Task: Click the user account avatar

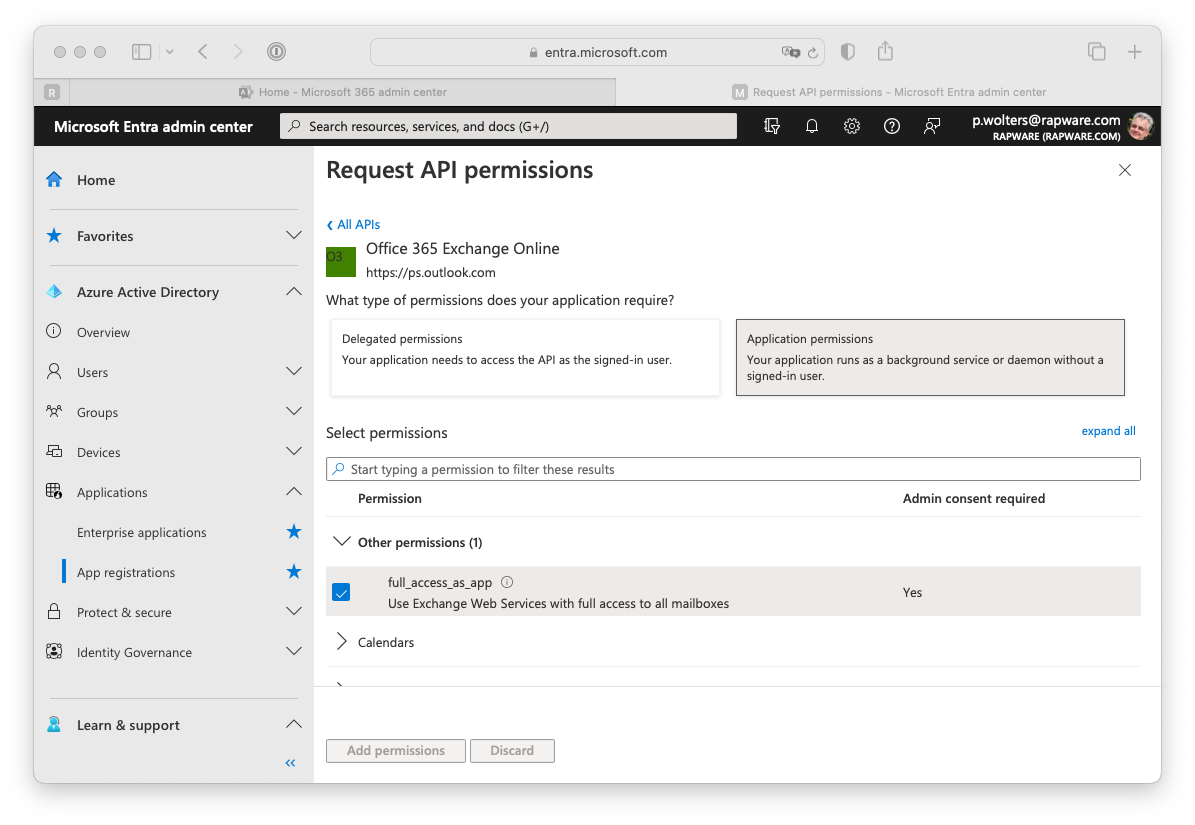Action: (x=1141, y=126)
